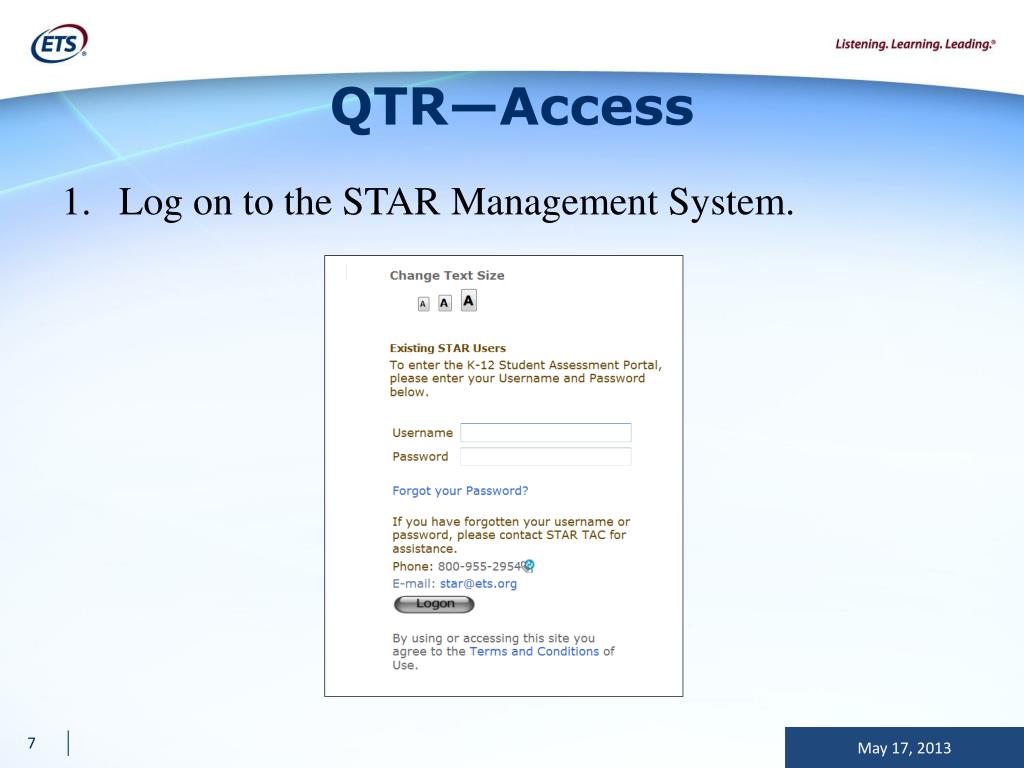Click the ETS logo
This screenshot has height=768, width=1024.
coord(59,43)
